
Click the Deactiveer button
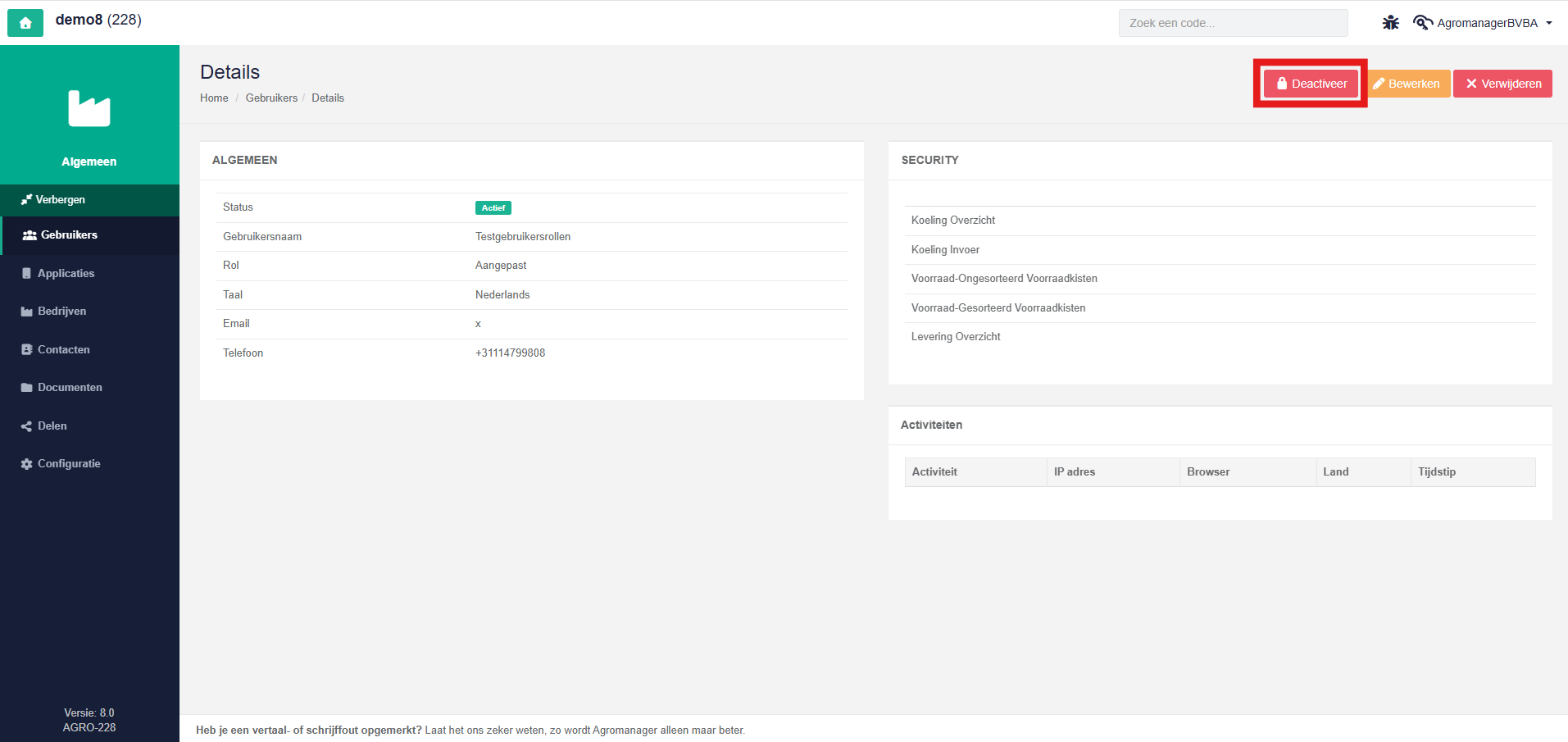[1311, 84]
